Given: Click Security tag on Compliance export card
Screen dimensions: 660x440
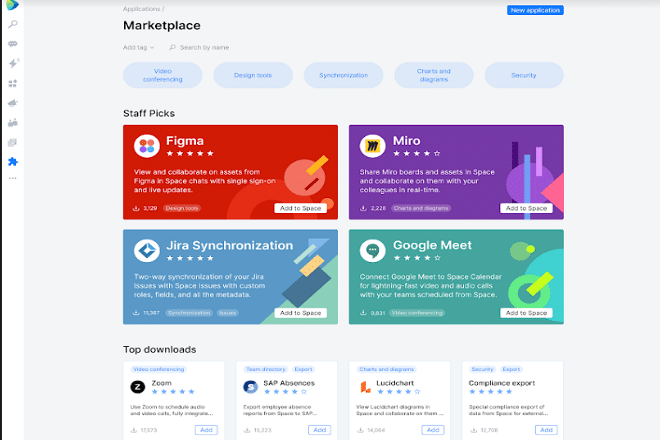Looking at the screenshot, I should [482, 369].
